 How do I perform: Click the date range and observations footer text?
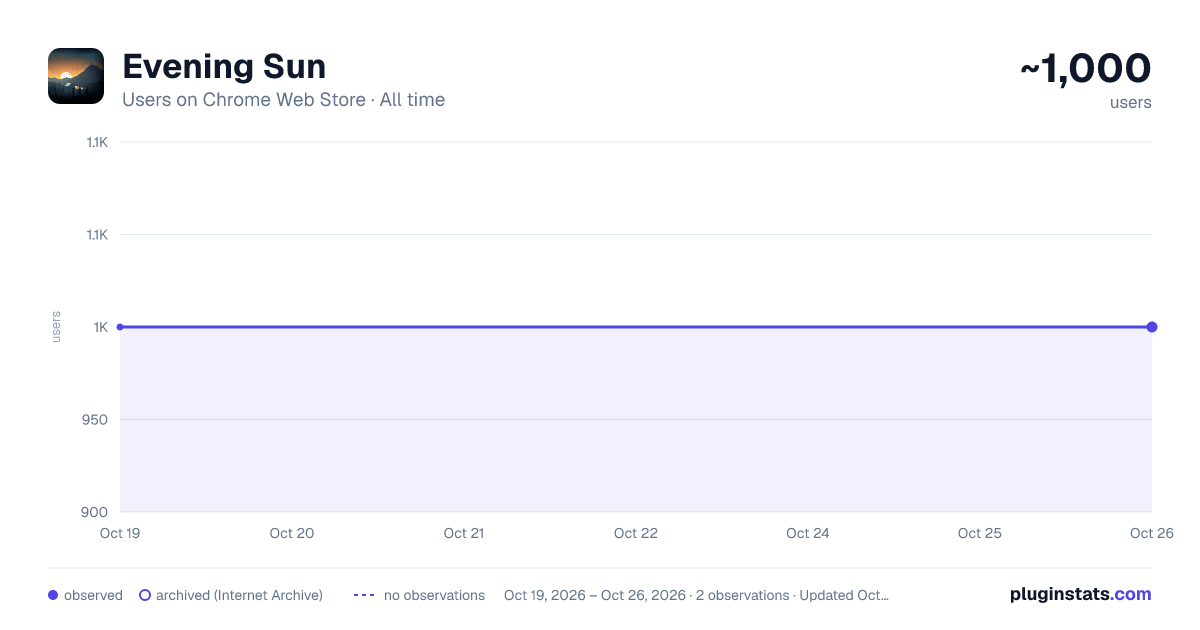[x=696, y=595]
